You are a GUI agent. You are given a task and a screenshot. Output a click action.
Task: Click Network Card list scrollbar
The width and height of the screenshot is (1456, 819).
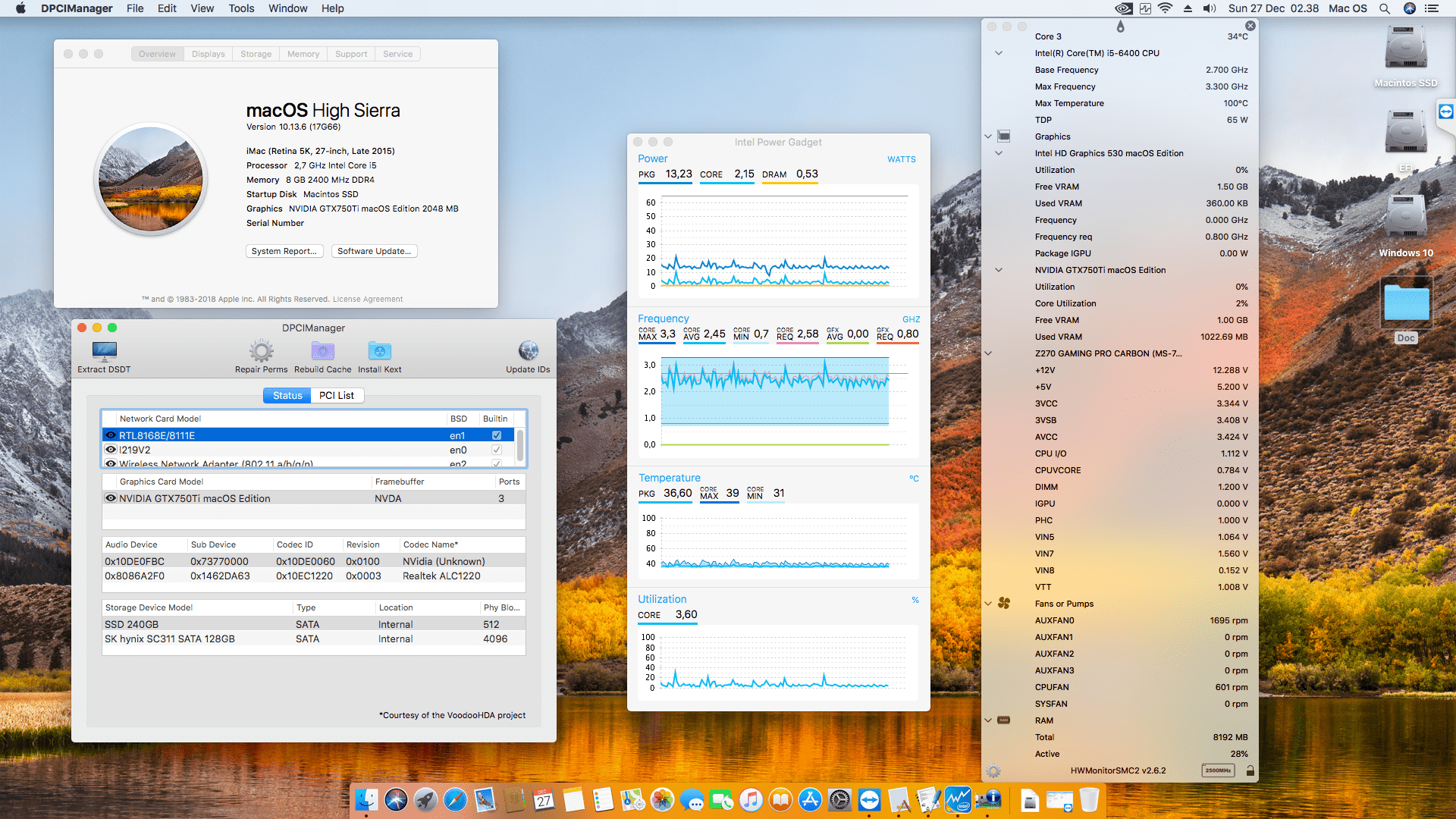[x=520, y=446]
